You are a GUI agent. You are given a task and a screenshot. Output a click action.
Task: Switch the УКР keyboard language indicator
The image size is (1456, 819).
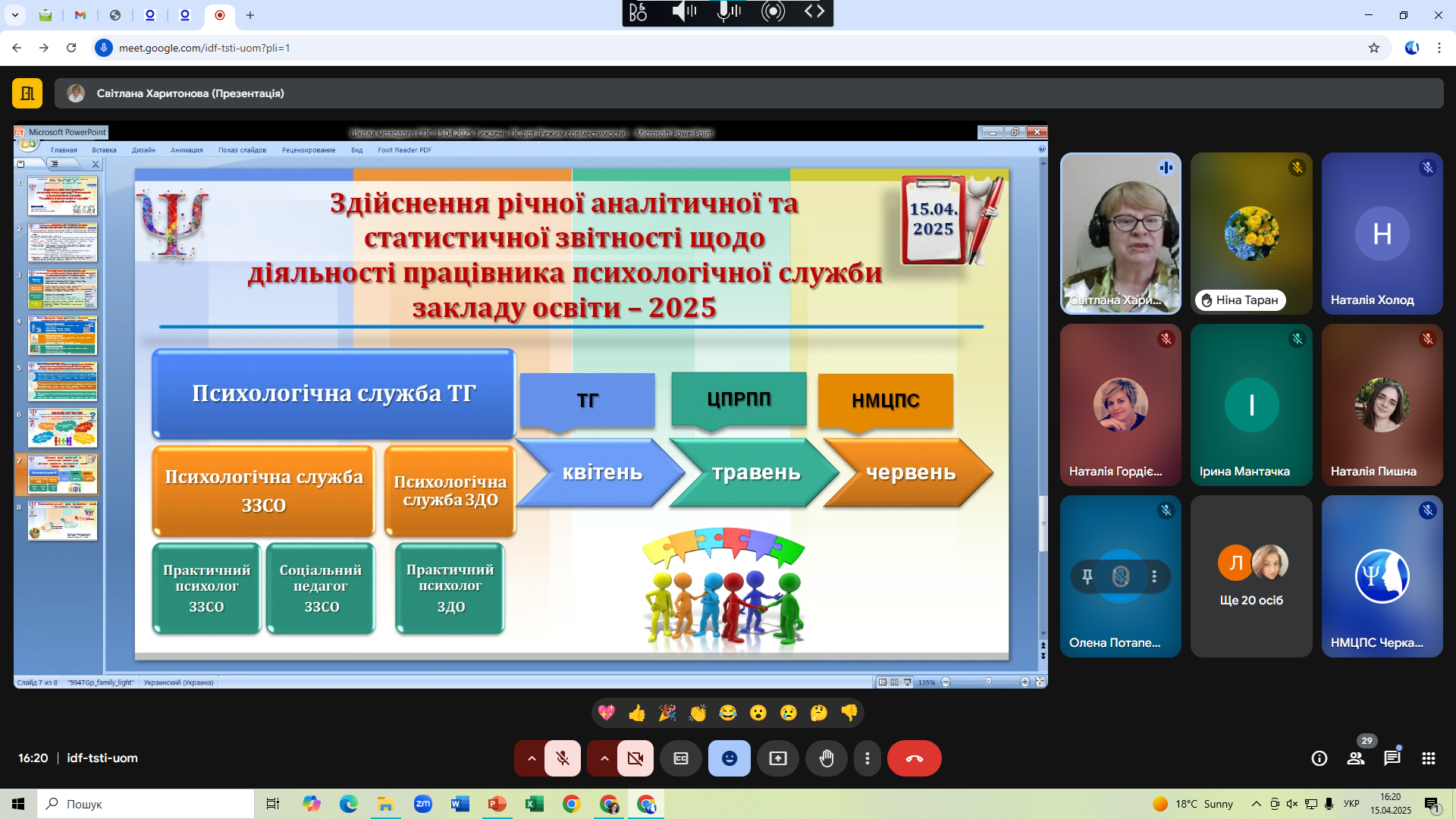pyautogui.click(x=1351, y=804)
